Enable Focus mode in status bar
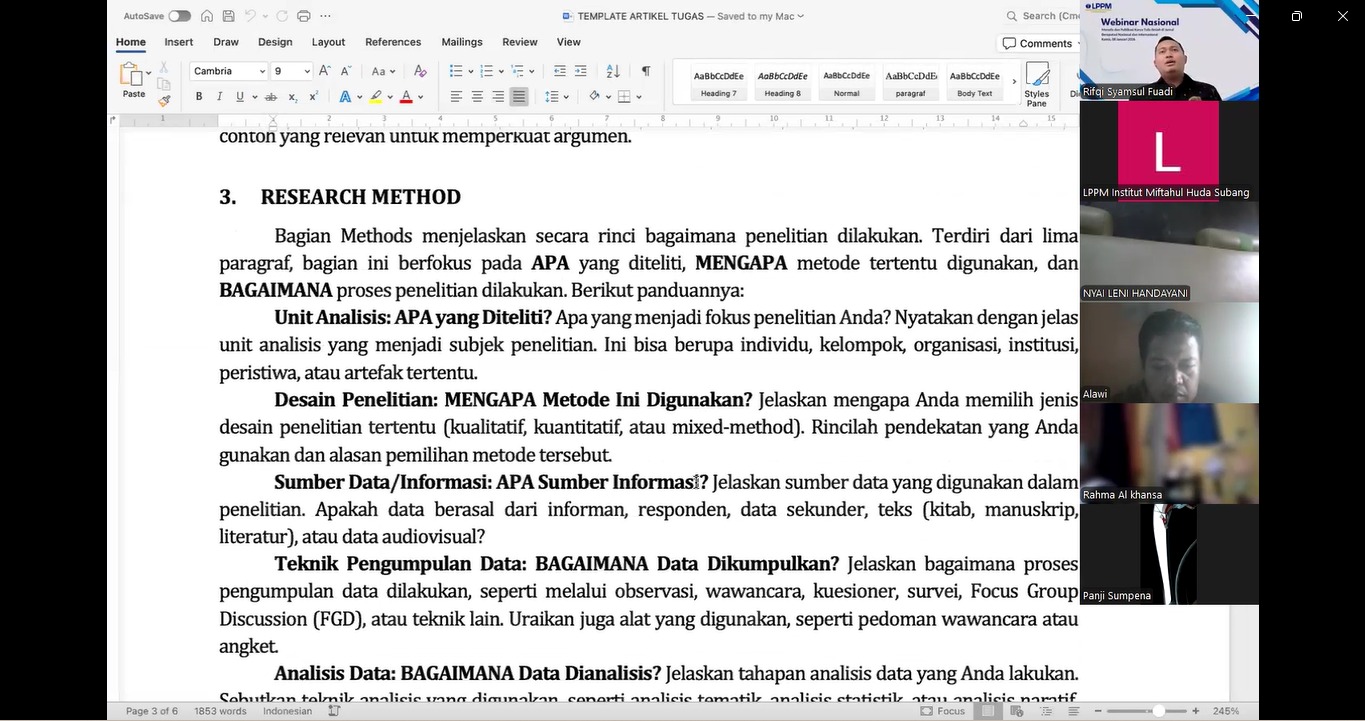 (x=942, y=711)
